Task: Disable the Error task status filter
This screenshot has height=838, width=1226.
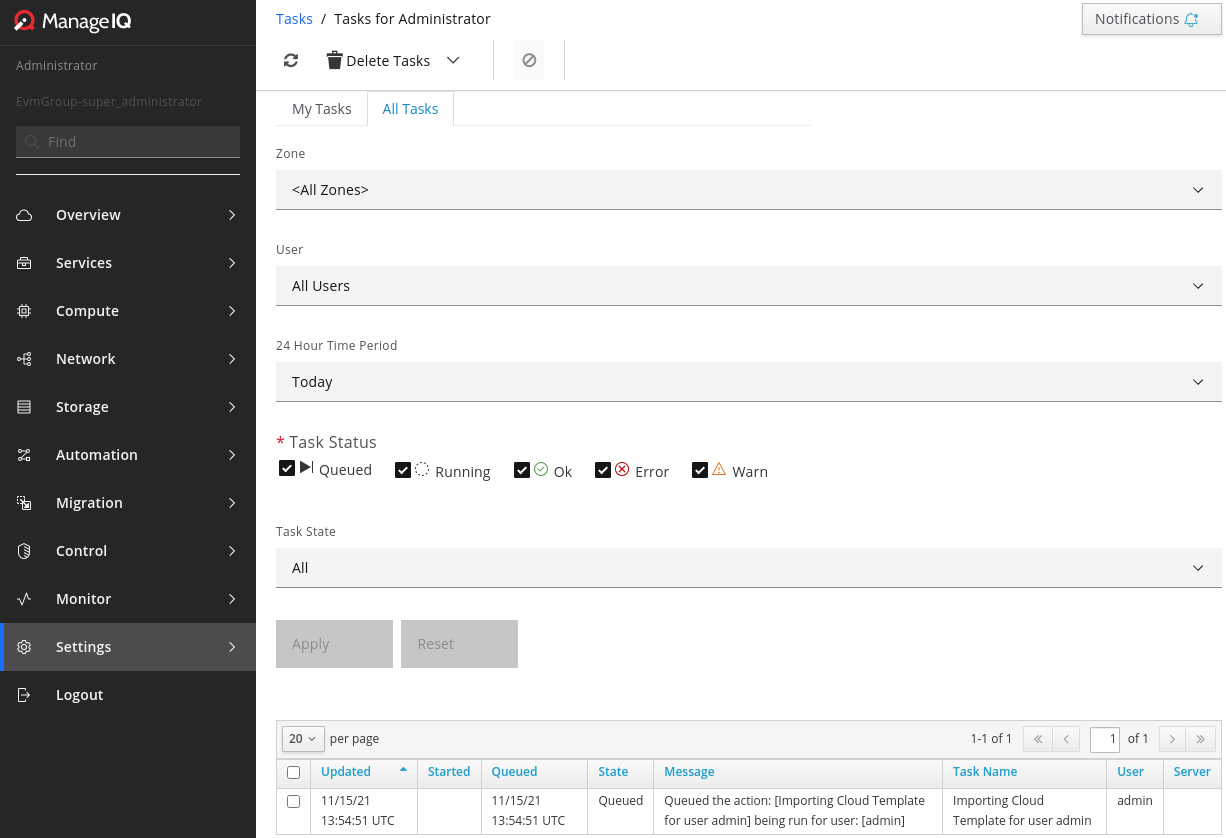Action: pos(603,469)
